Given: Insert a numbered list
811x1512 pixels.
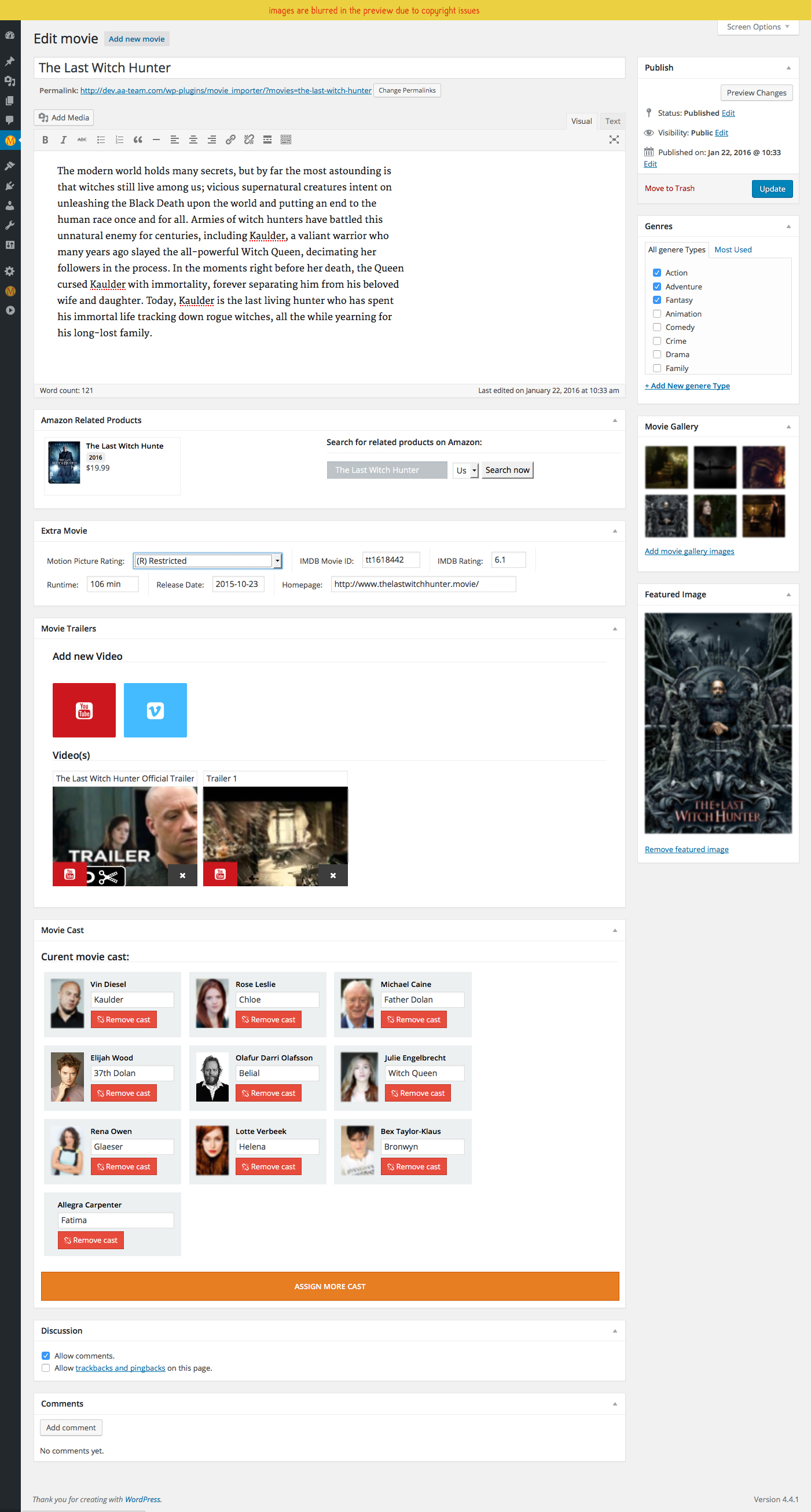Looking at the screenshot, I should [x=119, y=140].
